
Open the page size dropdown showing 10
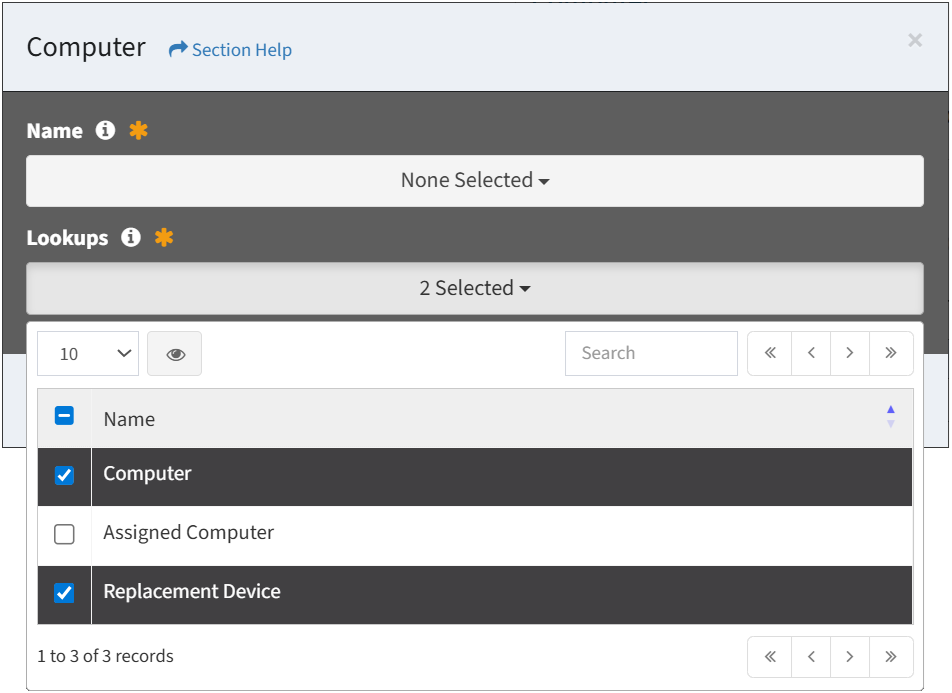pyautogui.click(x=88, y=354)
